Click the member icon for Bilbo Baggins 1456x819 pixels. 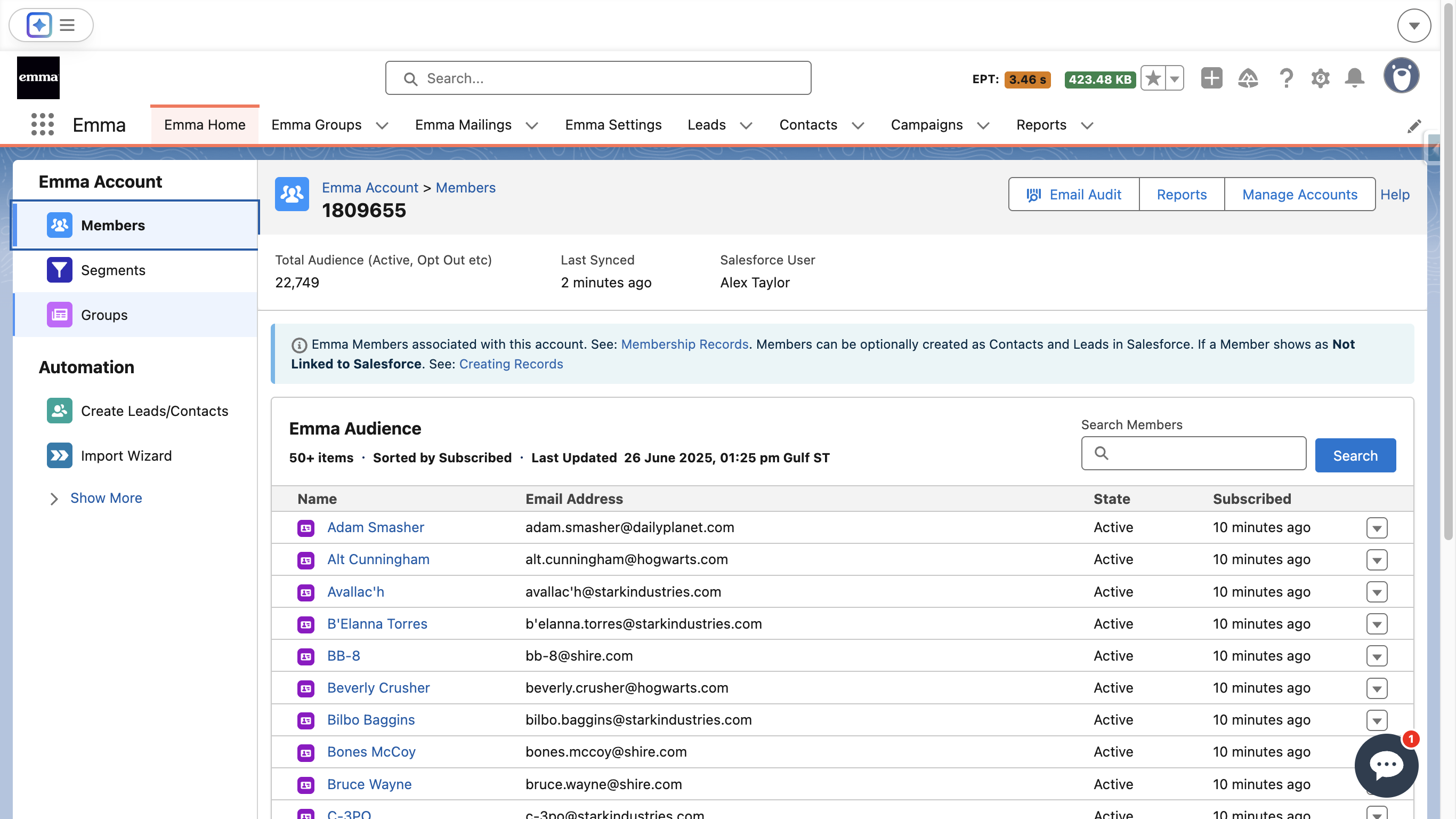point(306,720)
